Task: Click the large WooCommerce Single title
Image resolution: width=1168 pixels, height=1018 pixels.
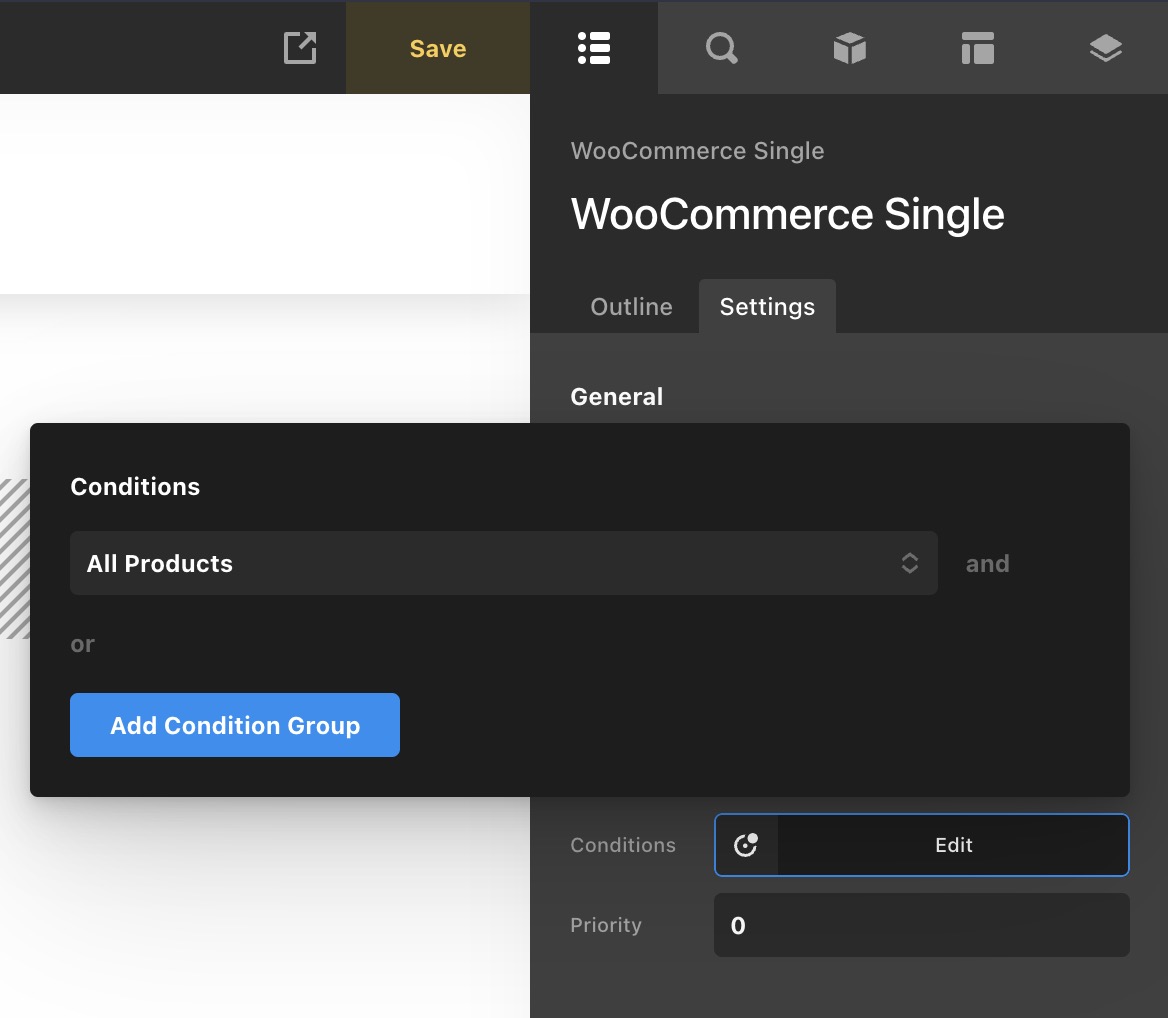Action: pos(787,214)
